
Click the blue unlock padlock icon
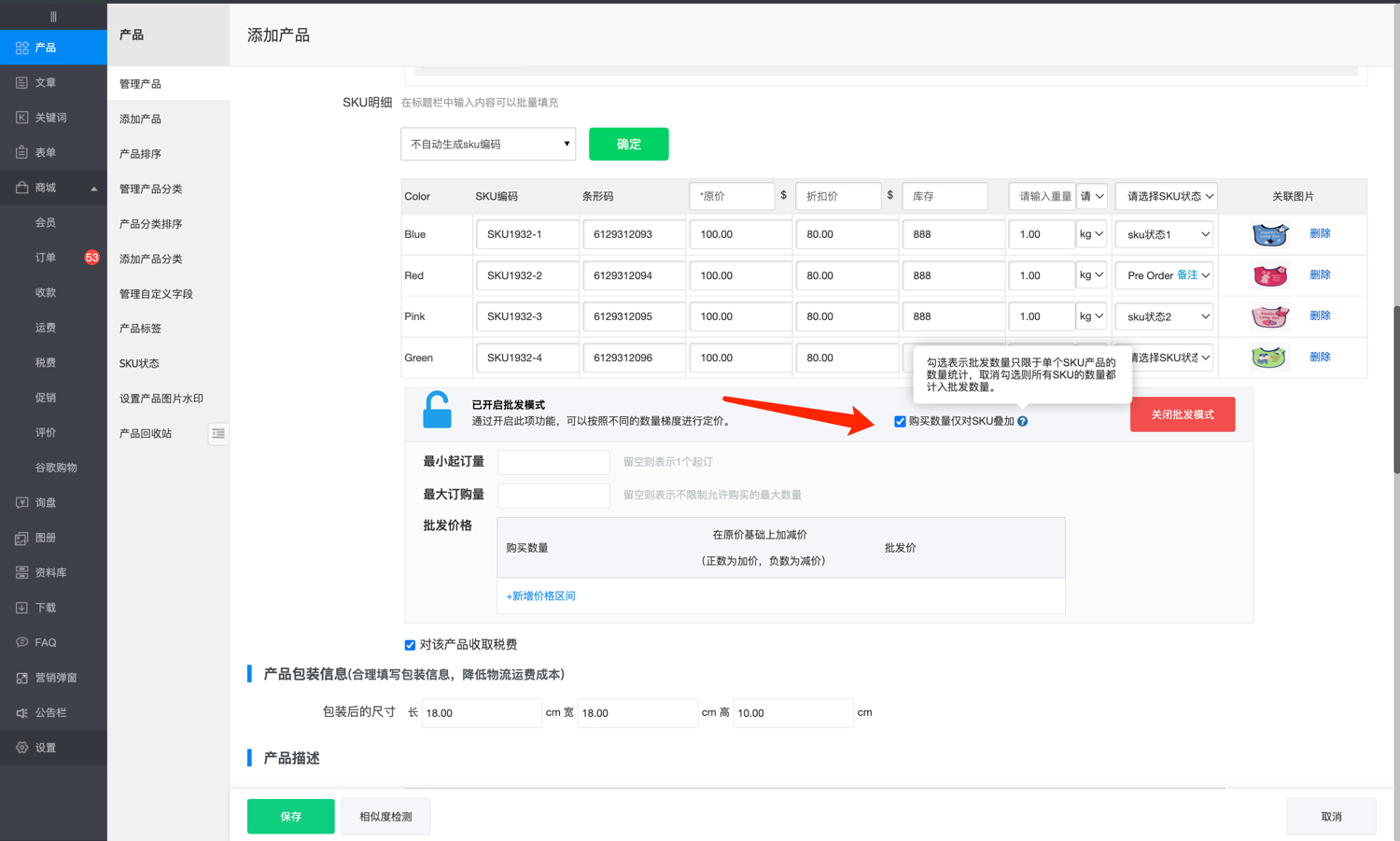click(x=437, y=411)
